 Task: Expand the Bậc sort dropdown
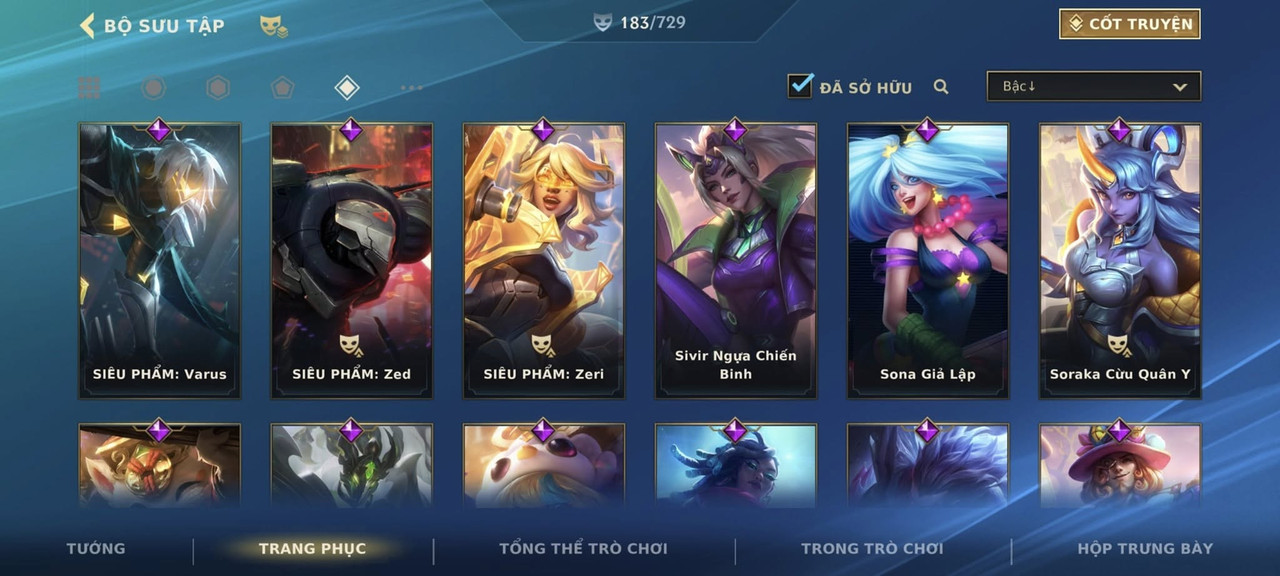click(x=1094, y=86)
